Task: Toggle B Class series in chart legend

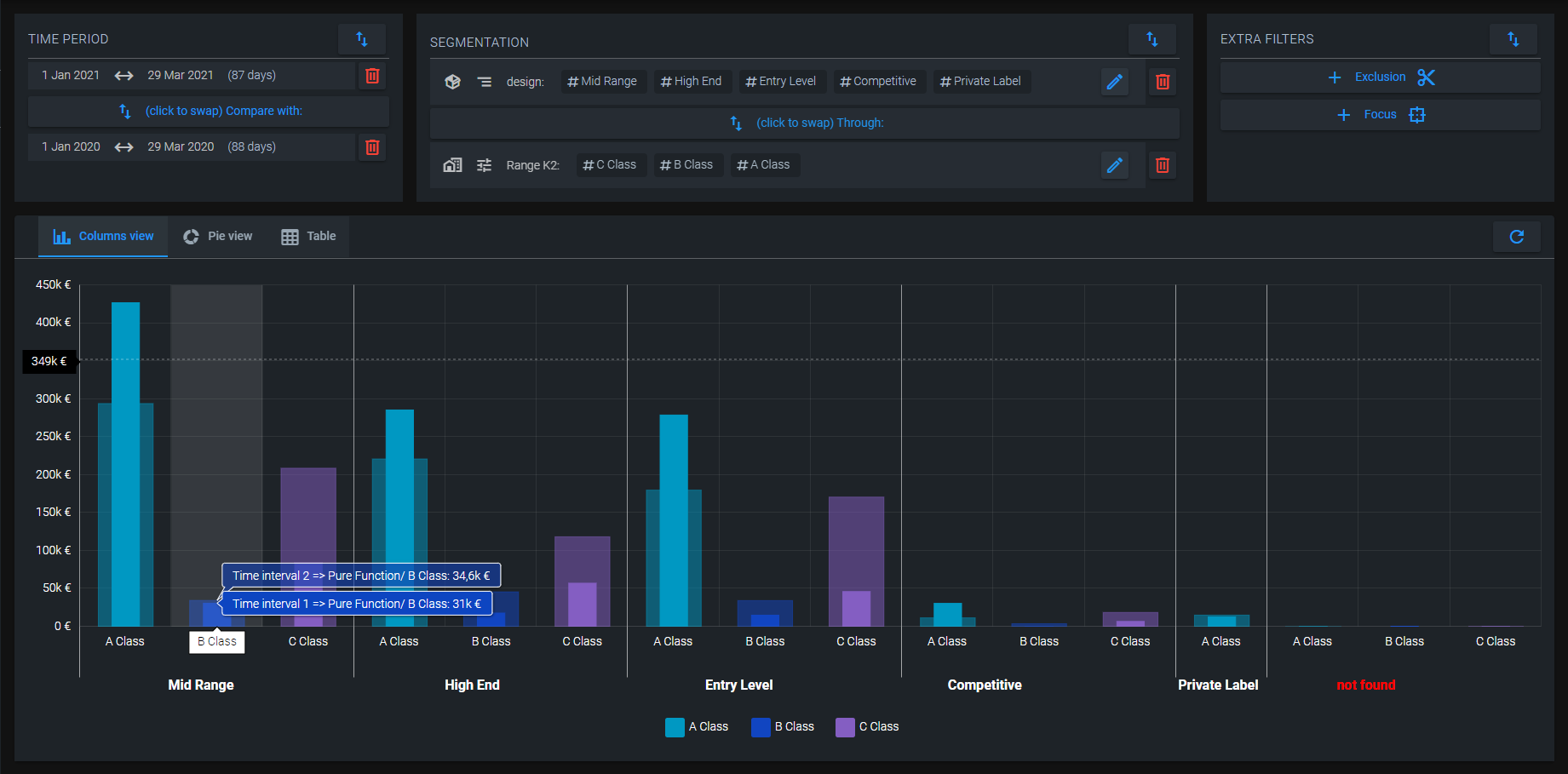Action: [x=783, y=727]
